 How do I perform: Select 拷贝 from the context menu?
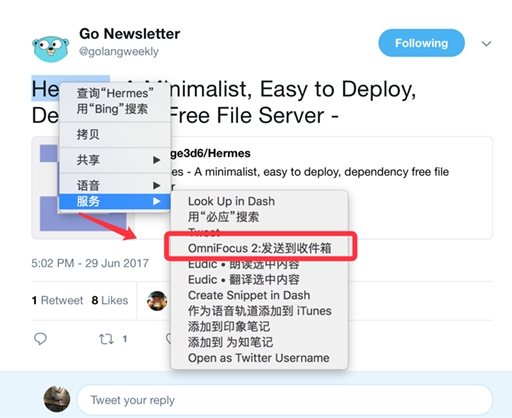(115, 135)
